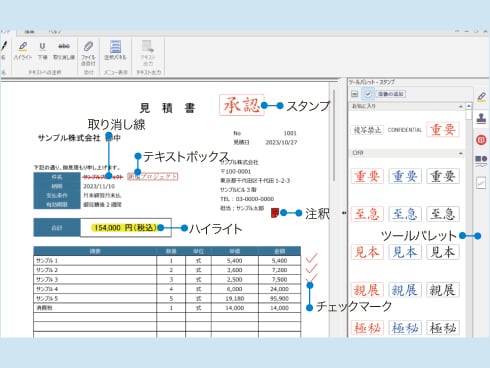Click the 画像の追加 button

coord(391,94)
